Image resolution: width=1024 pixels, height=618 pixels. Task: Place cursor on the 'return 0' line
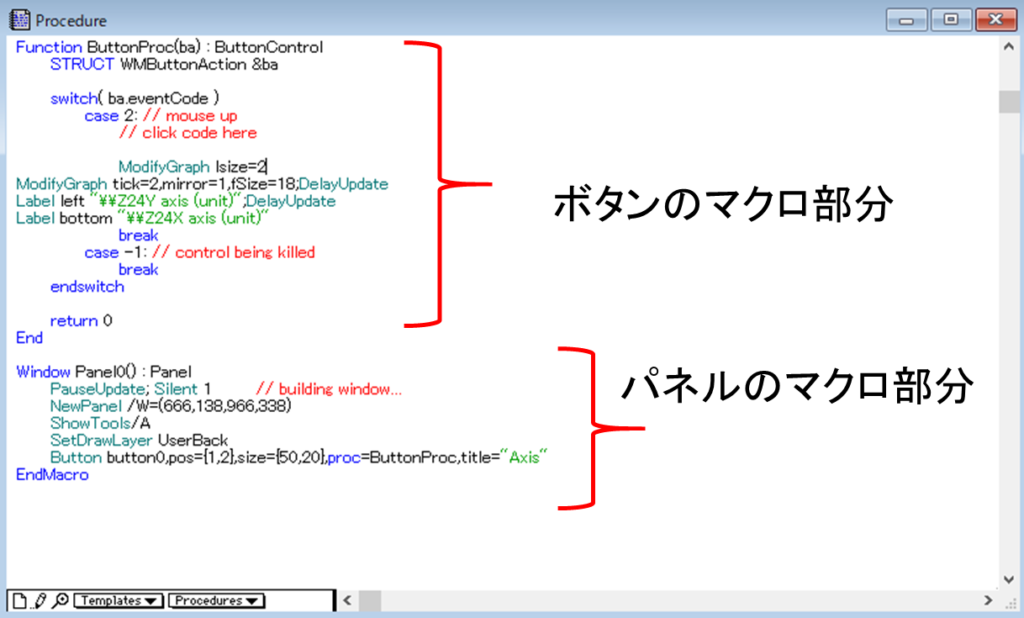click(81, 321)
